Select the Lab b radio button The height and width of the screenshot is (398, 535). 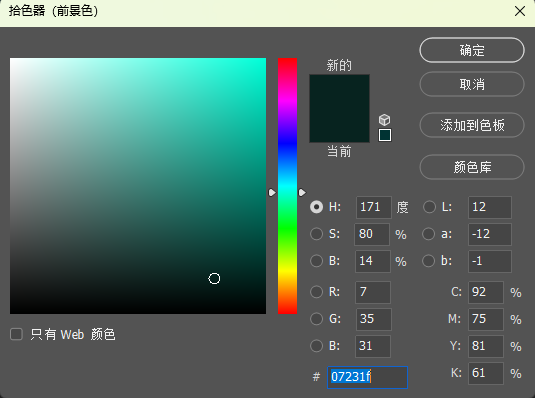click(x=429, y=261)
